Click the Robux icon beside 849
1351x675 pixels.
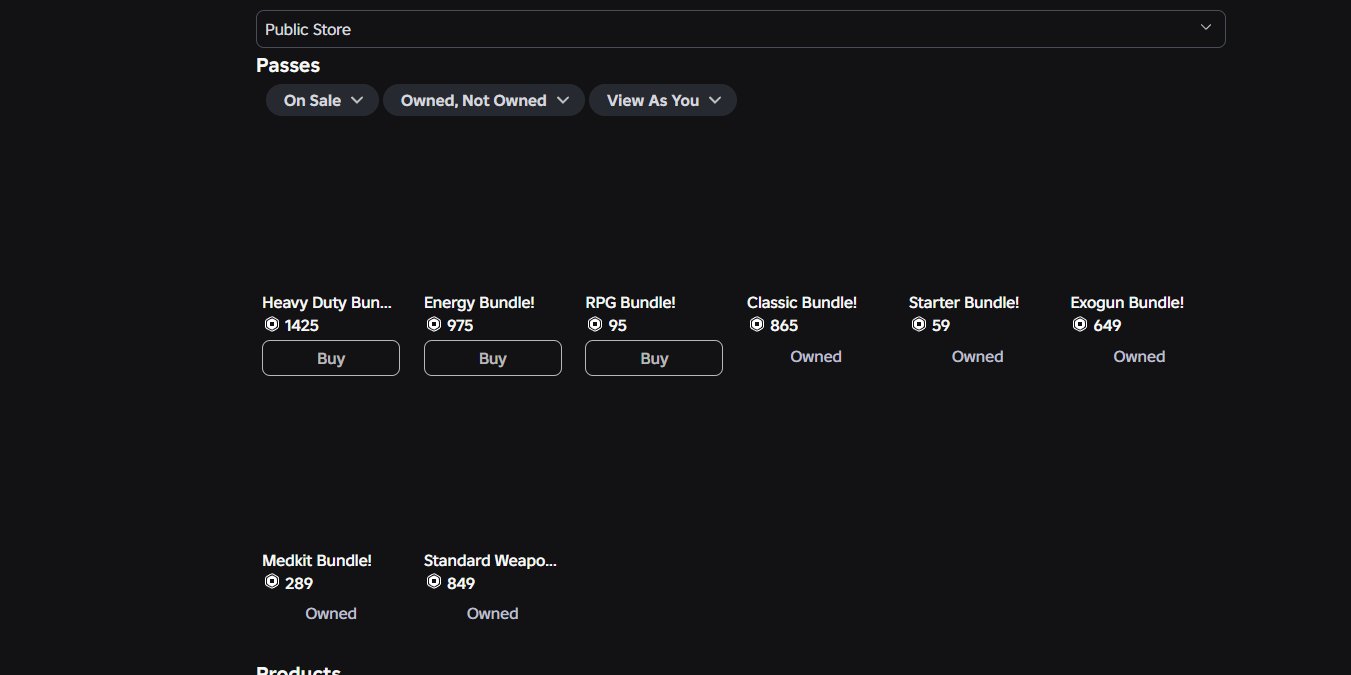434,582
